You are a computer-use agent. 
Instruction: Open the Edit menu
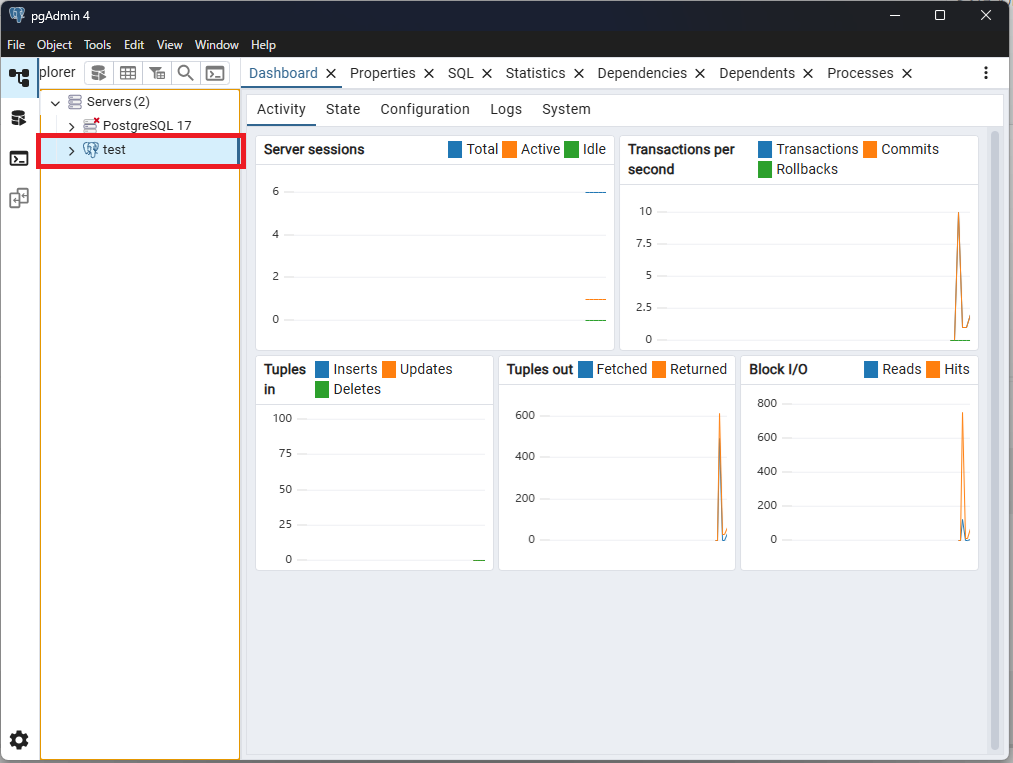(134, 45)
